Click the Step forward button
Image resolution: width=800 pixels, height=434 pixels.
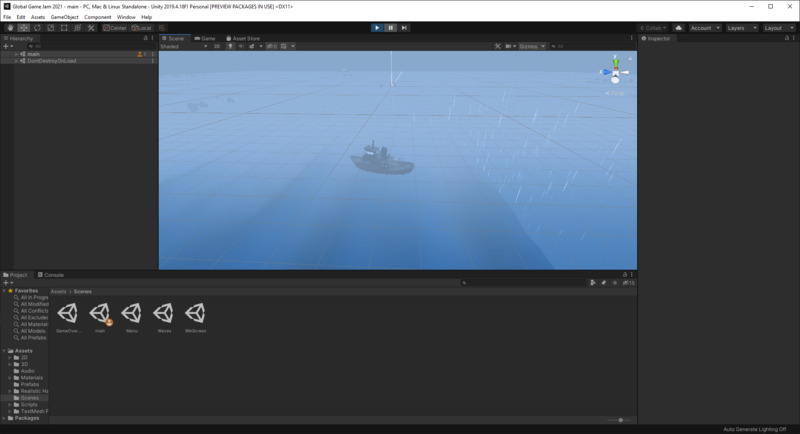(403, 28)
